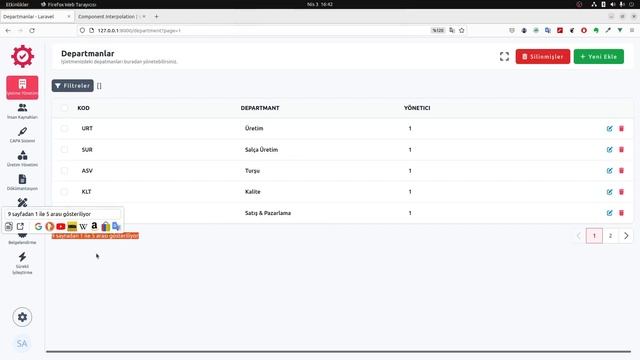
Task: Open system volume tray icon
Action: pos(613,4)
